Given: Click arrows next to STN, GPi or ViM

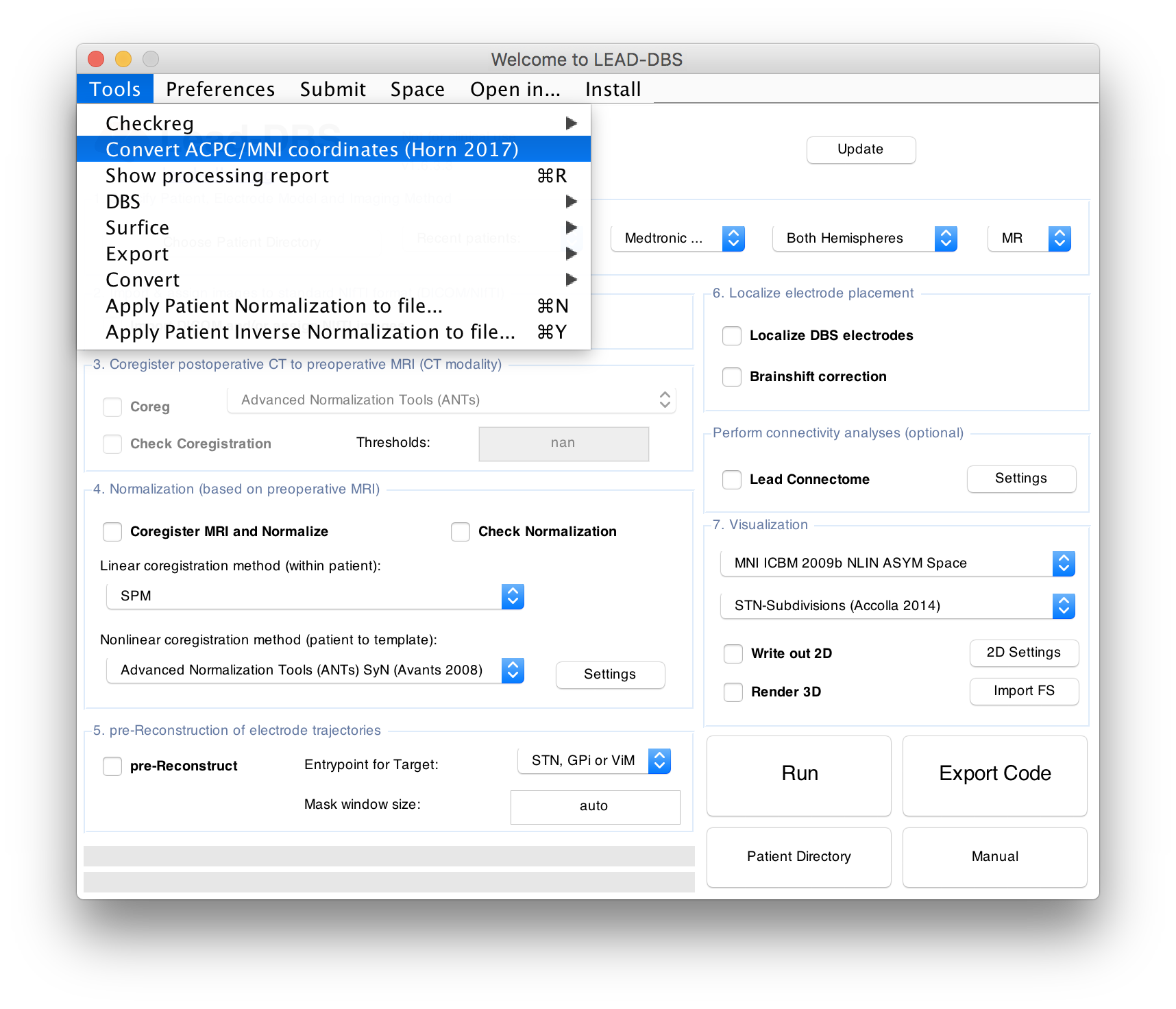Looking at the screenshot, I should tap(659, 761).
